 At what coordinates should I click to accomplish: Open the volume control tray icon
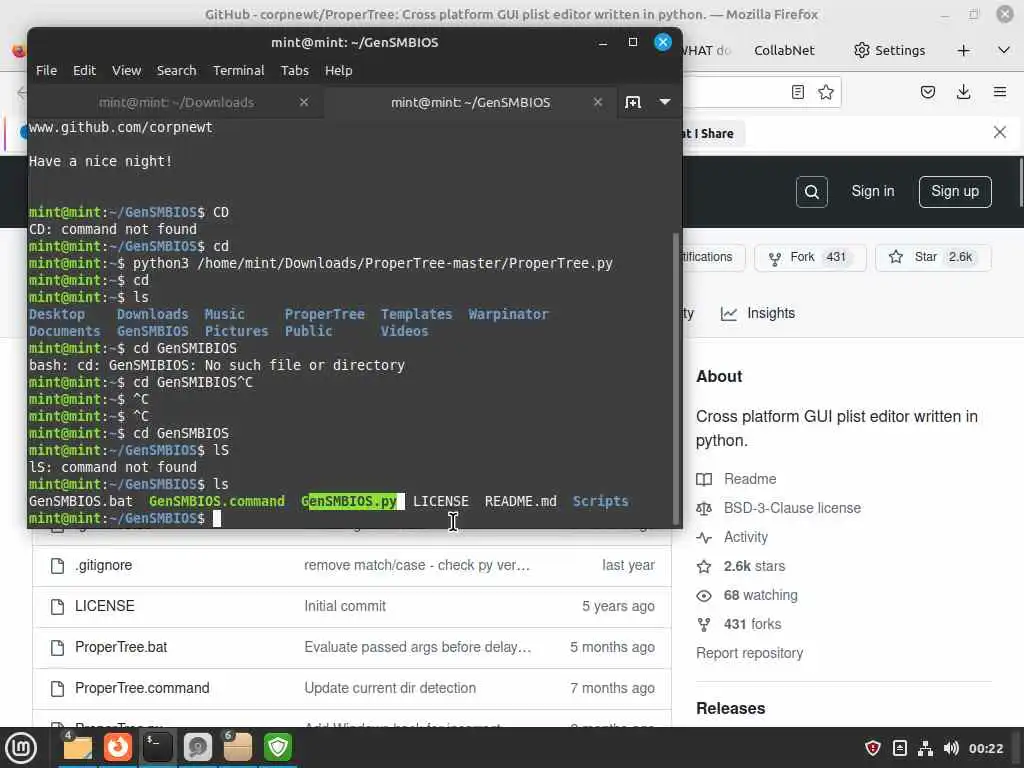coord(951,748)
